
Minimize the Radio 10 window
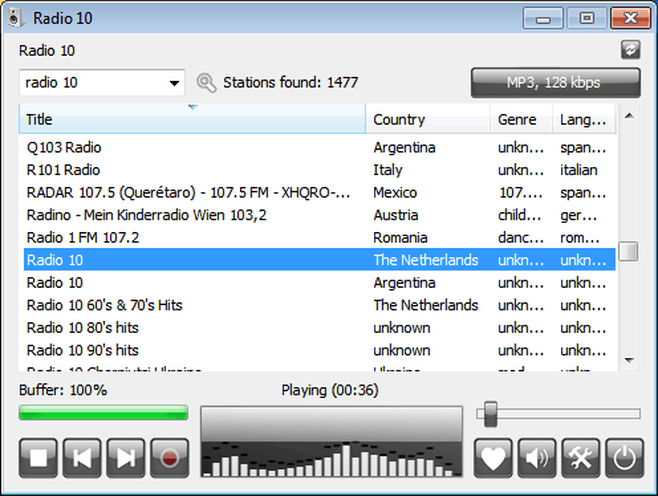543,18
